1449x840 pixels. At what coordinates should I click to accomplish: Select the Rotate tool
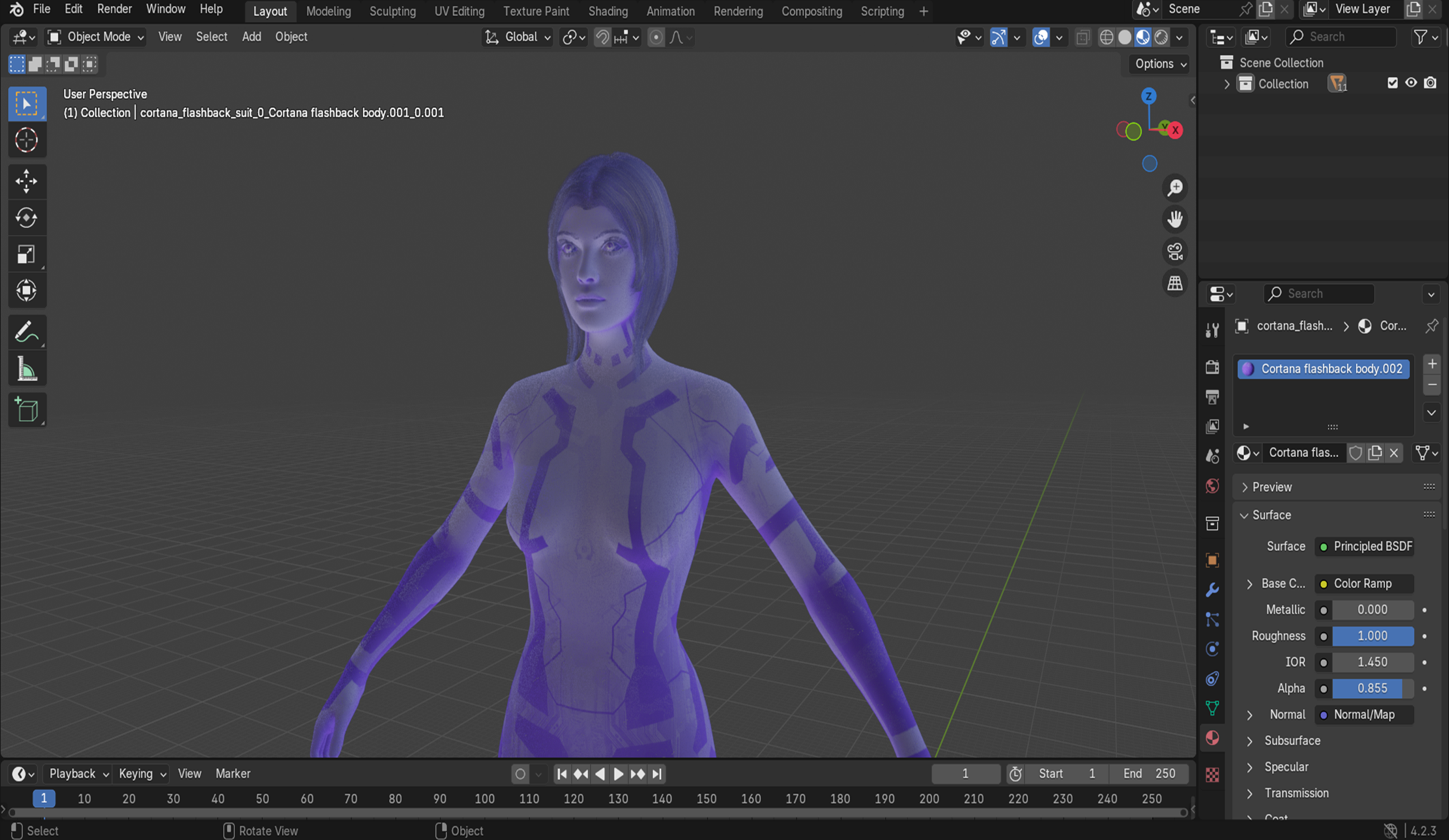(x=27, y=217)
